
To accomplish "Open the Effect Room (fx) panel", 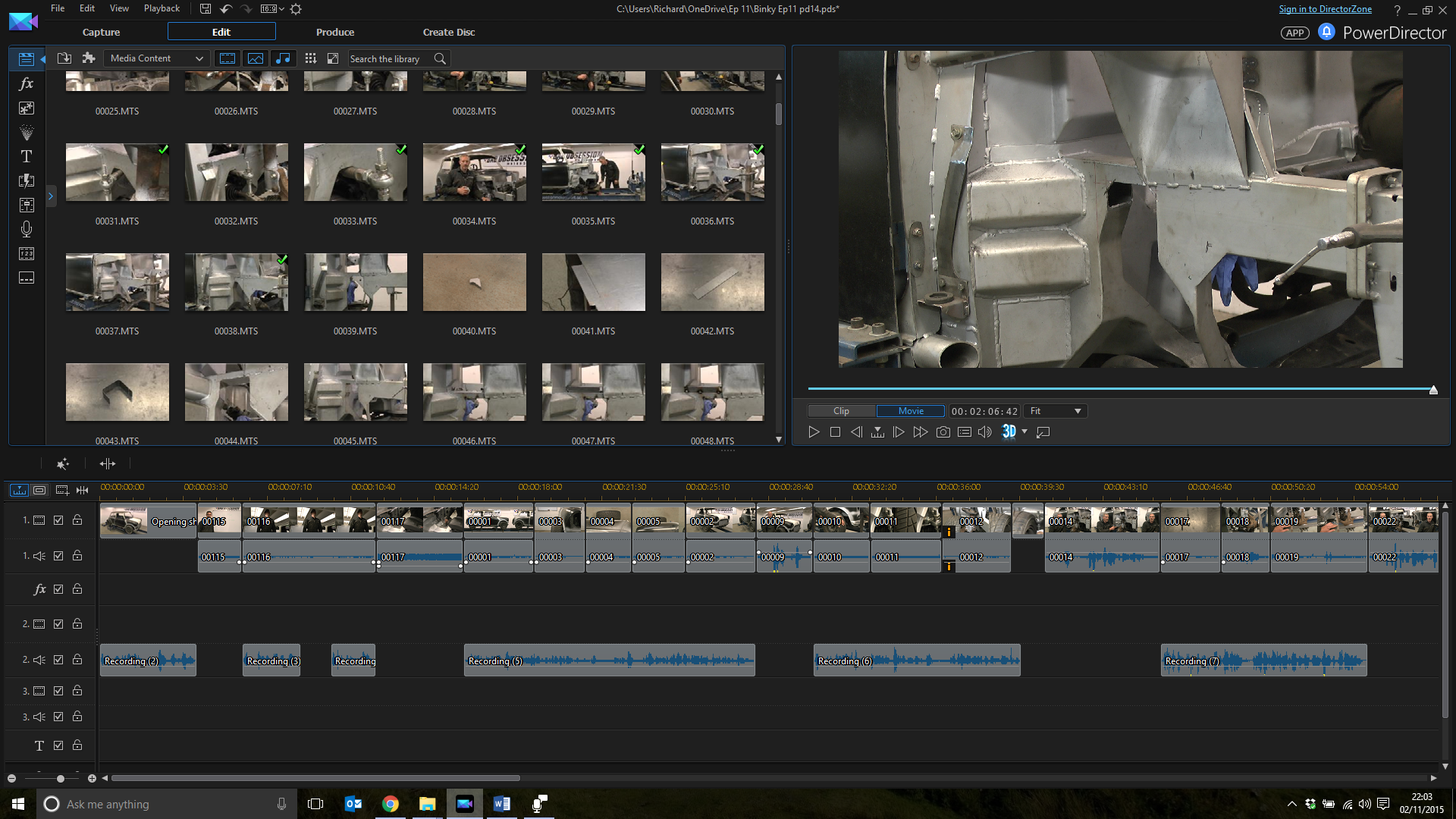I will [x=27, y=83].
